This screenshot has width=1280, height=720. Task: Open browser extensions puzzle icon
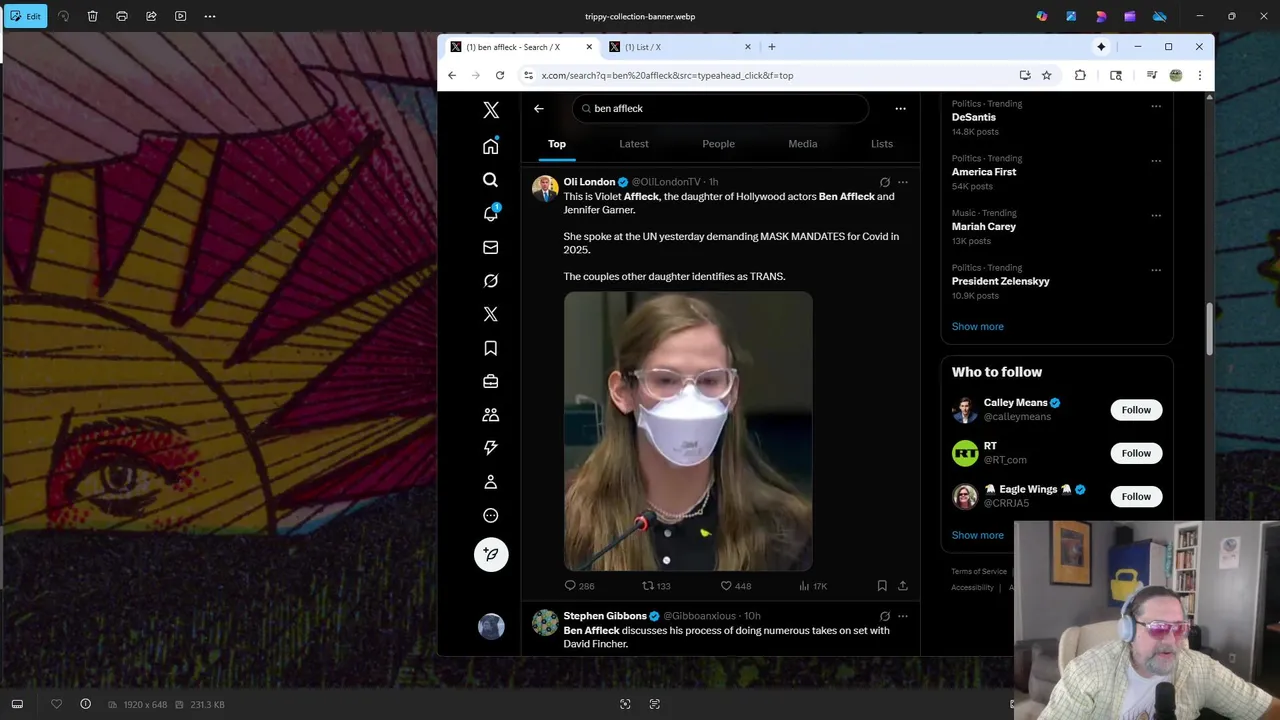coord(1080,75)
